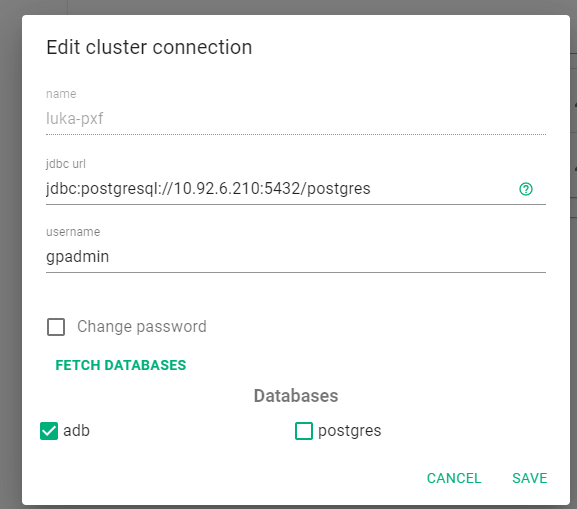Click the disabled name field luka-pxf

296,119
